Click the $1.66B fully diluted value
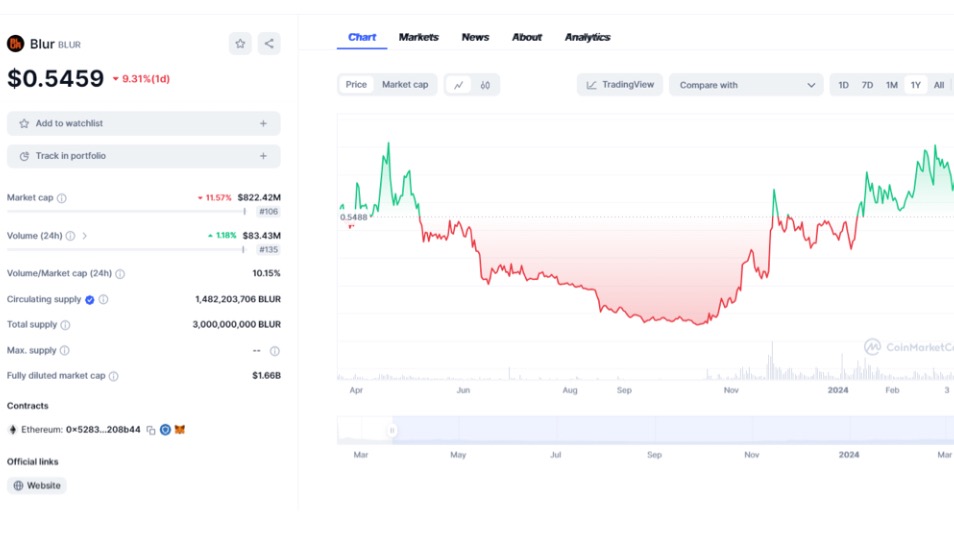This screenshot has height=536, width=954. pos(266,375)
